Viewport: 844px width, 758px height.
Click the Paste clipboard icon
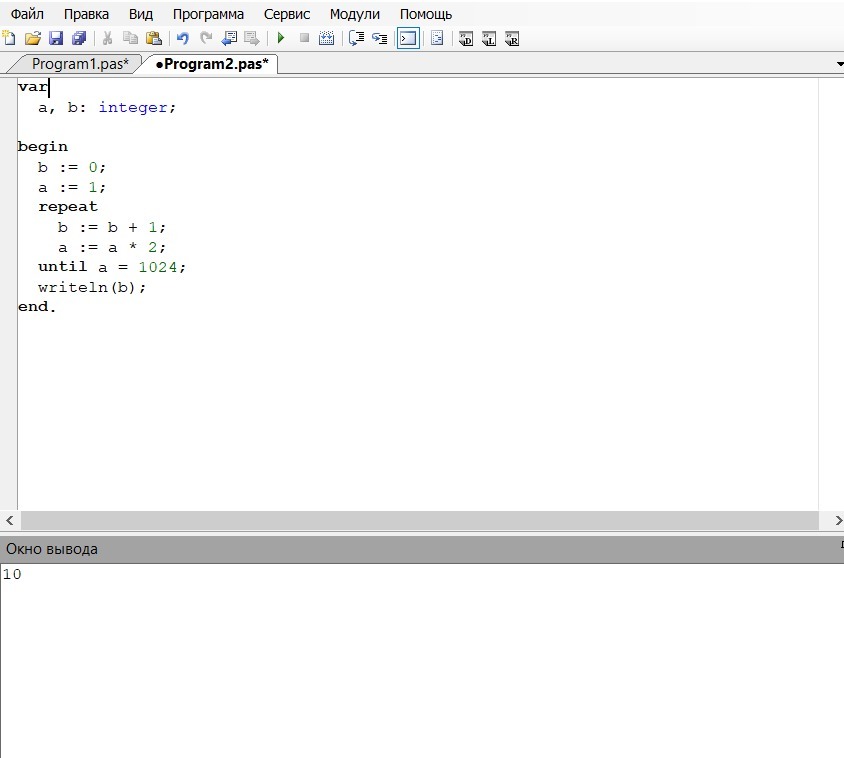click(153, 39)
